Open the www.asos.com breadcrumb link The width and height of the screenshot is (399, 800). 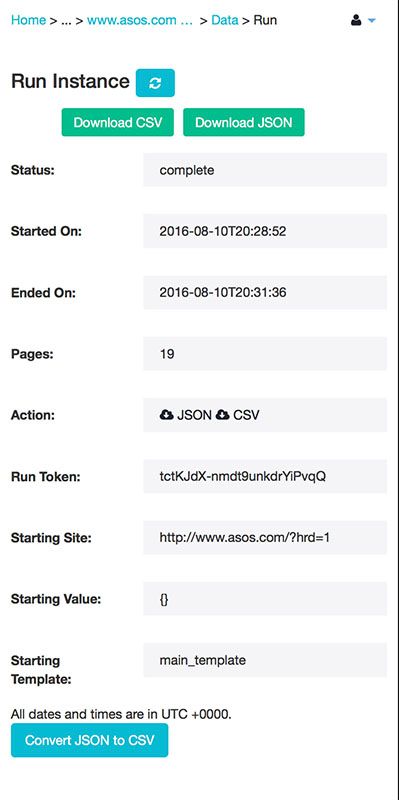pyautogui.click(x=140, y=20)
